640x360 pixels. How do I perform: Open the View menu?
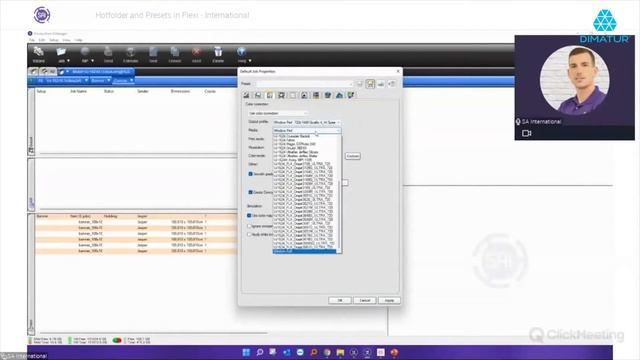[67, 40]
